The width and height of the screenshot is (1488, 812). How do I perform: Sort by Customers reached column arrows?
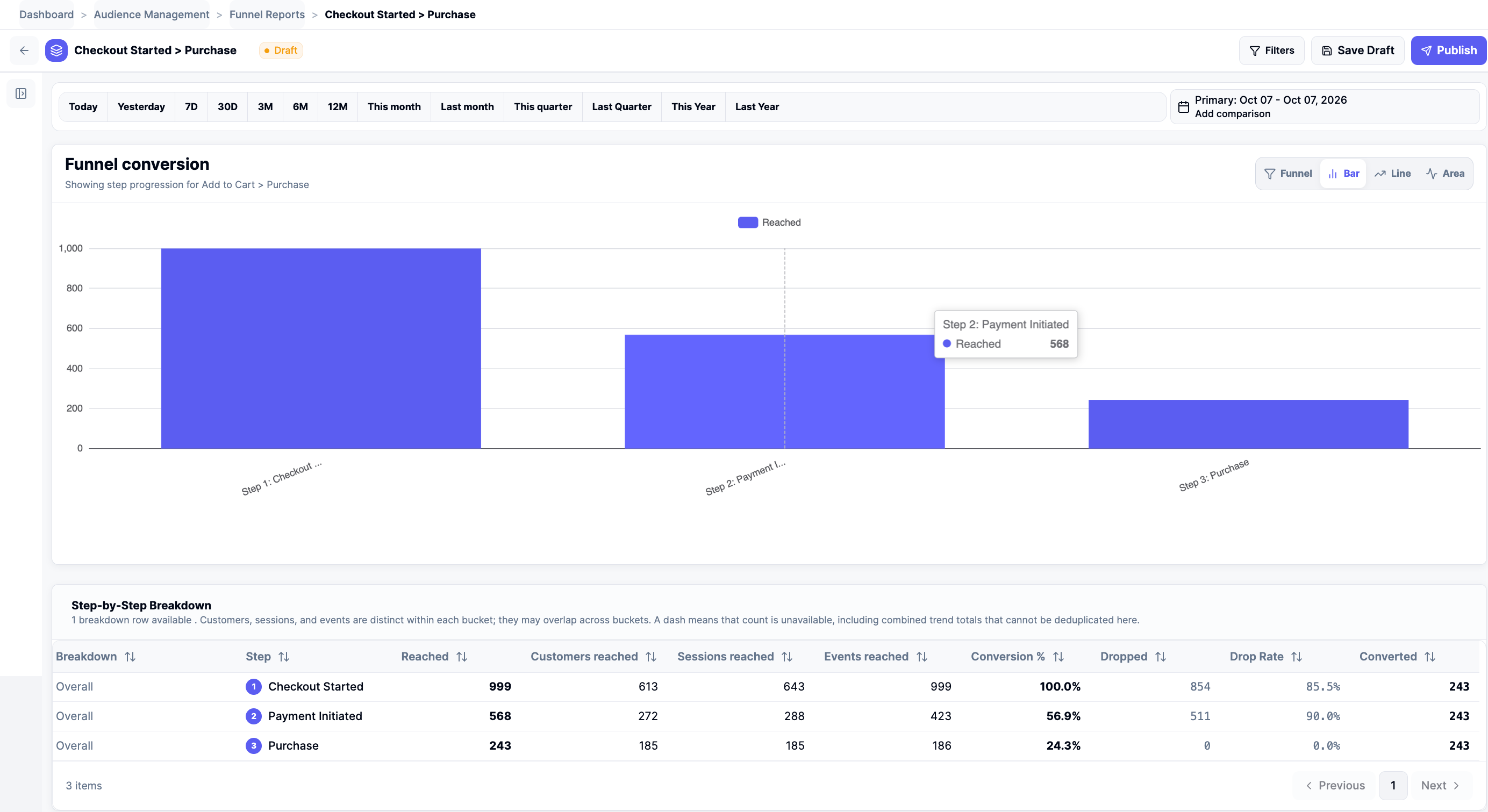[651, 657]
